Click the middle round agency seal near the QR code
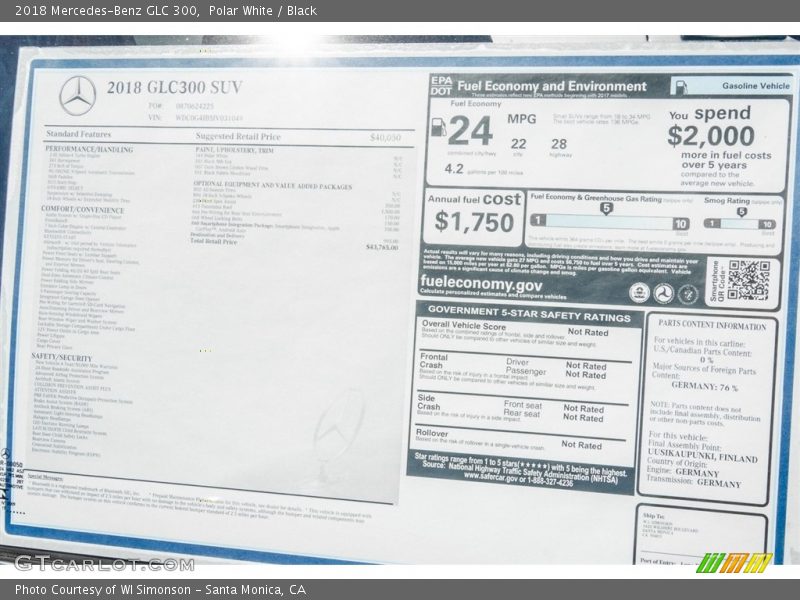800x600 pixels. (x=663, y=293)
